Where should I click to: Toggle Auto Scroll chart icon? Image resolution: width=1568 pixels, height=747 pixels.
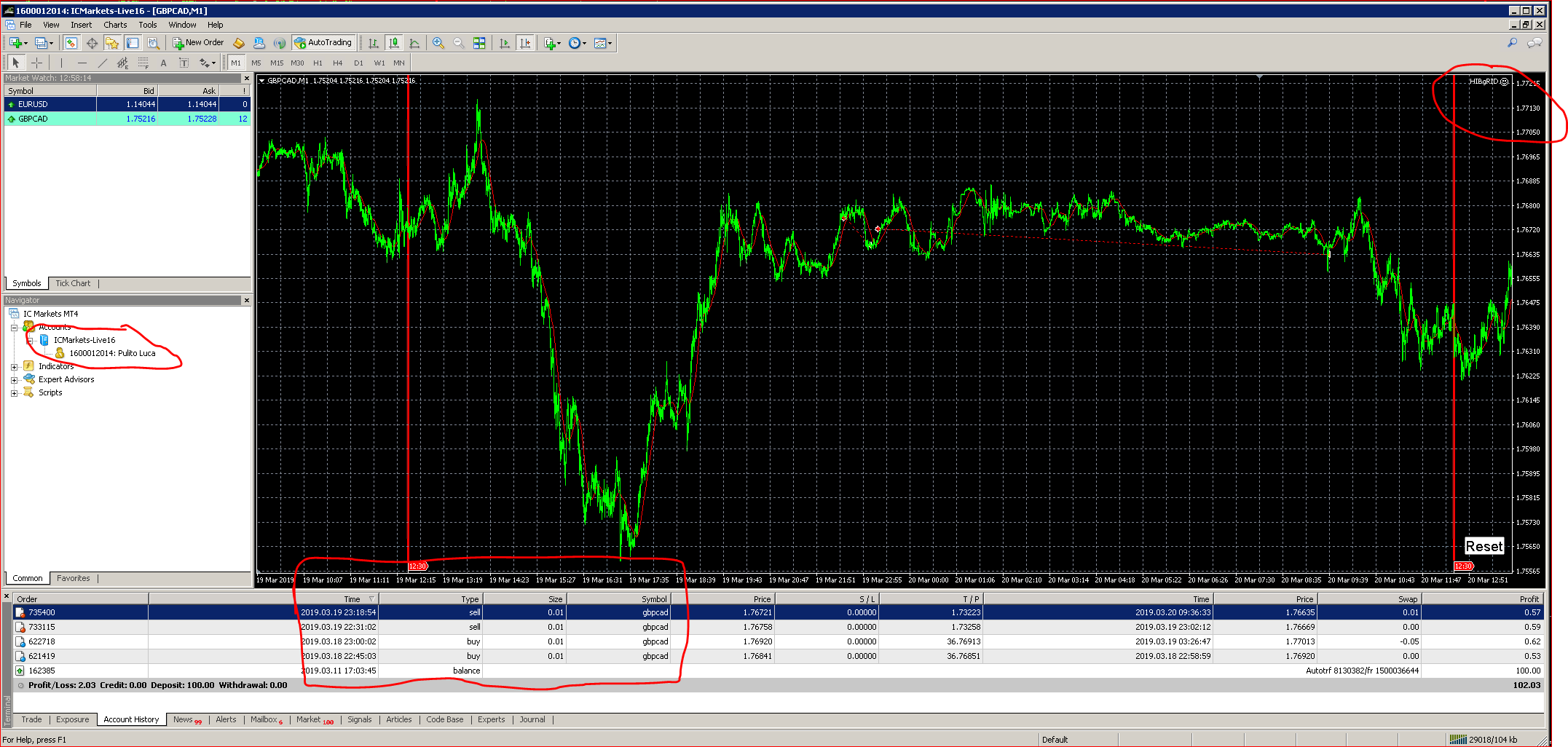505,43
